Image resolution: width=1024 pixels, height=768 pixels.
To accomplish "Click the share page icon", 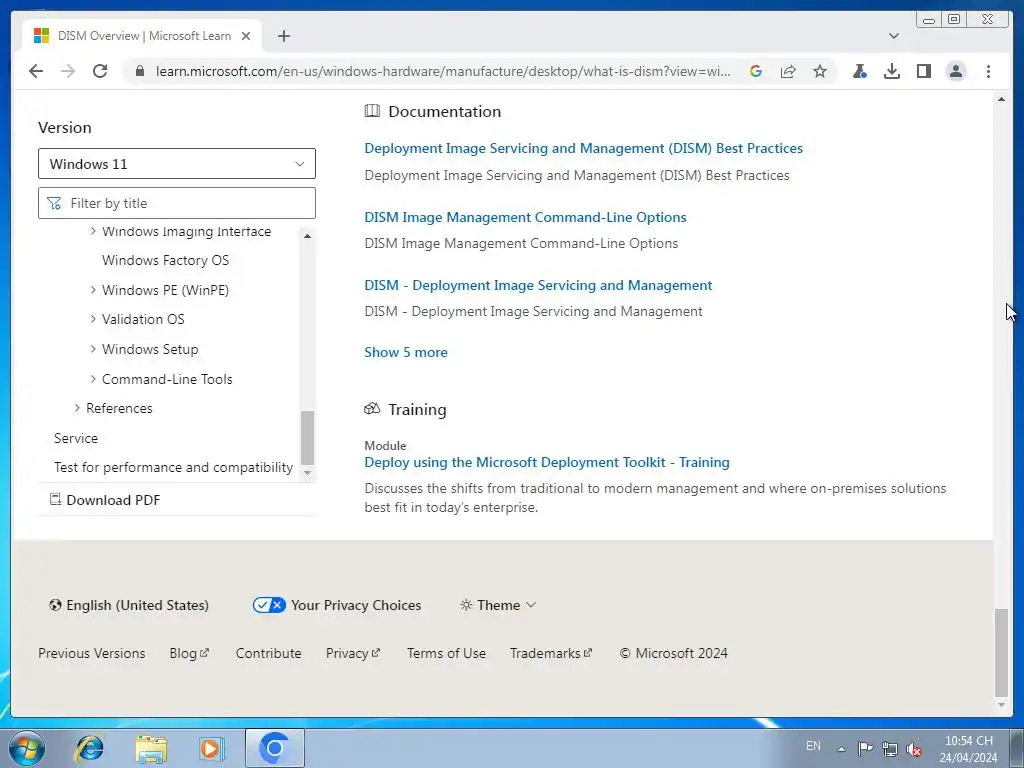I will click(x=788, y=71).
